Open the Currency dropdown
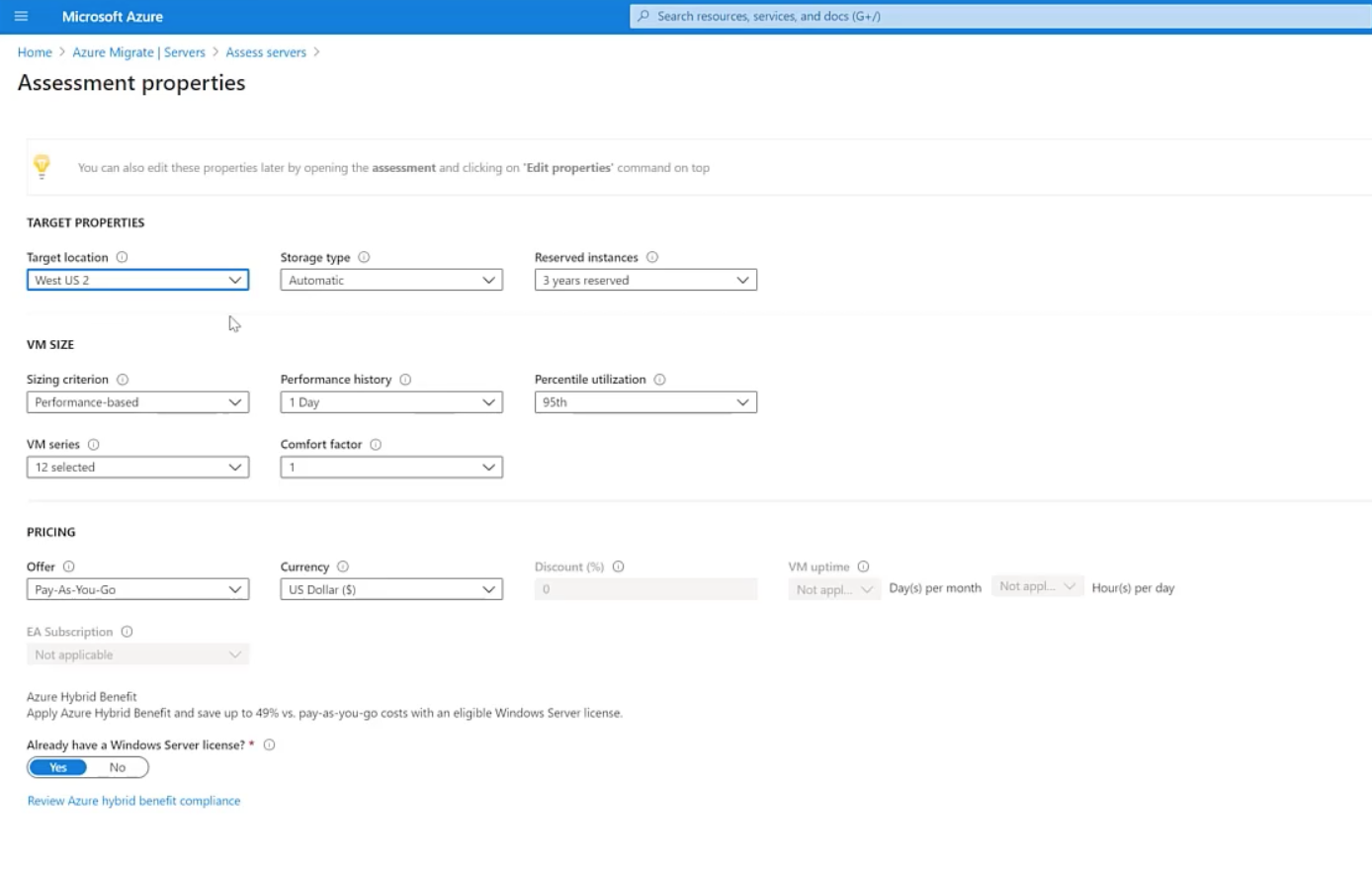The height and width of the screenshot is (872, 1372). pos(391,589)
